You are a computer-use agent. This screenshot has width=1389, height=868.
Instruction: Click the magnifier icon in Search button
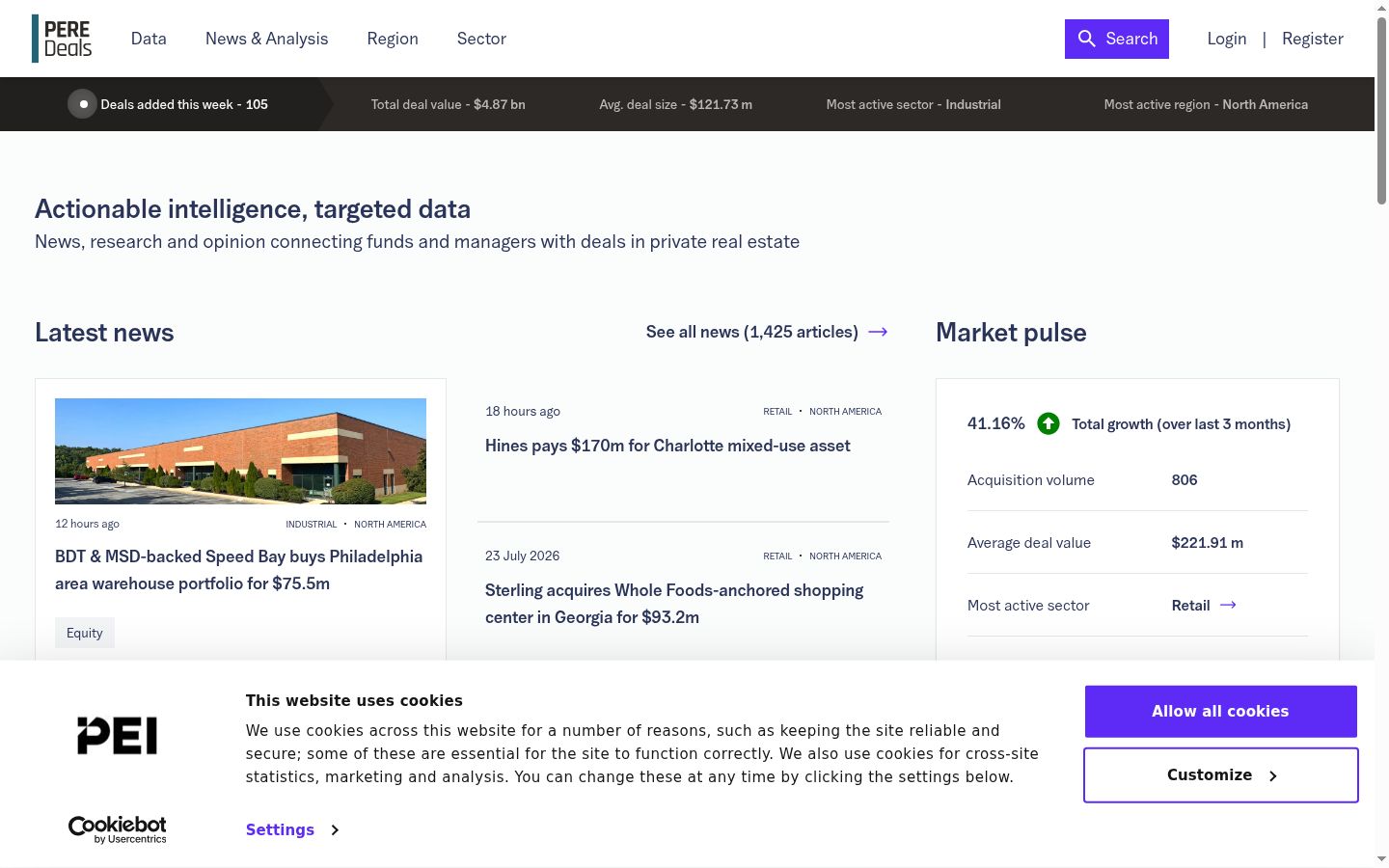(1087, 39)
